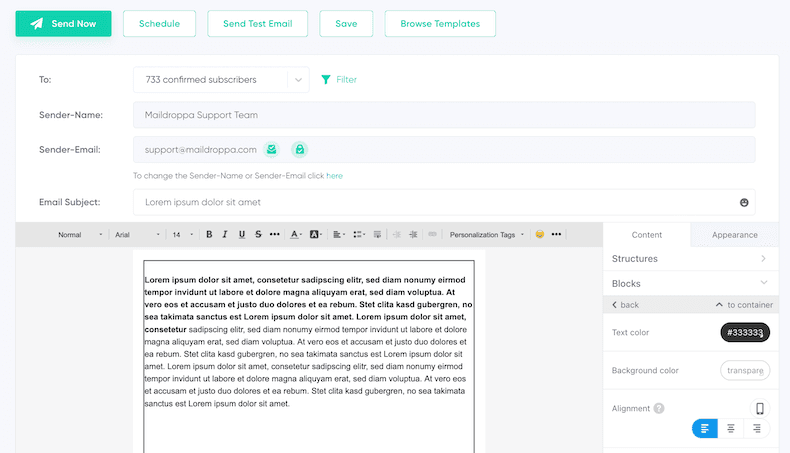Image resolution: width=790 pixels, height=453 pixels.
Task: Open the Personalization Tags dropdown
Action: click(487, 235)
